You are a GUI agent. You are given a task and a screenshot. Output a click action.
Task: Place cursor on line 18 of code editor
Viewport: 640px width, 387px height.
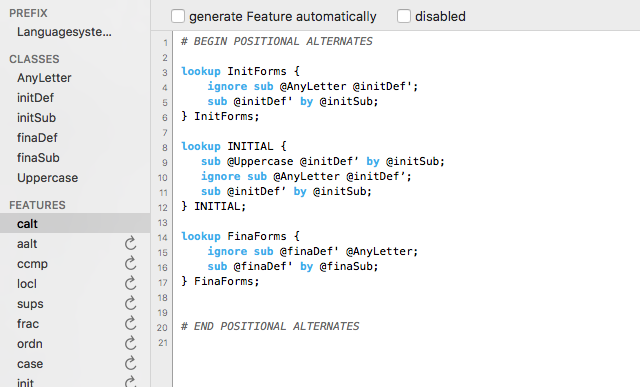[406, 298]
